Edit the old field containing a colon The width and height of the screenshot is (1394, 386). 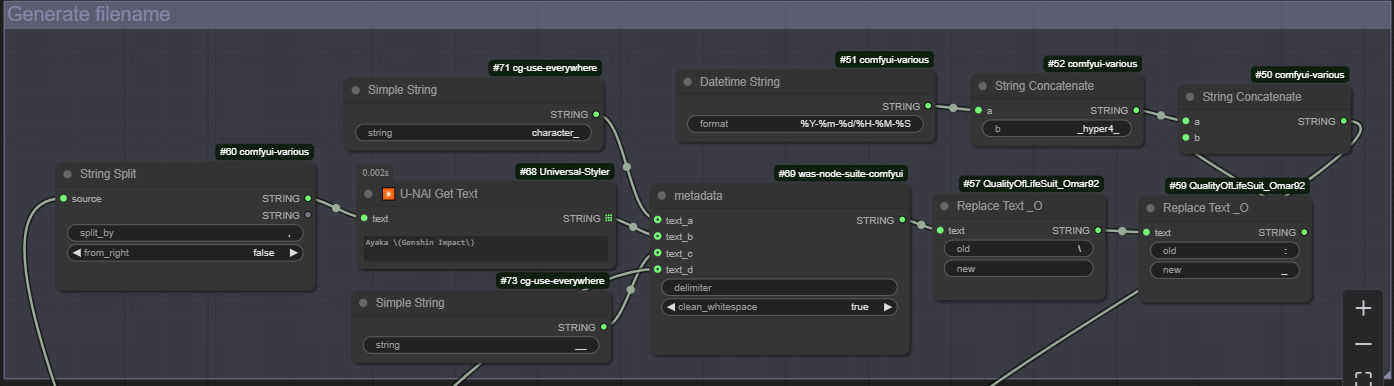pos(1225,251)
